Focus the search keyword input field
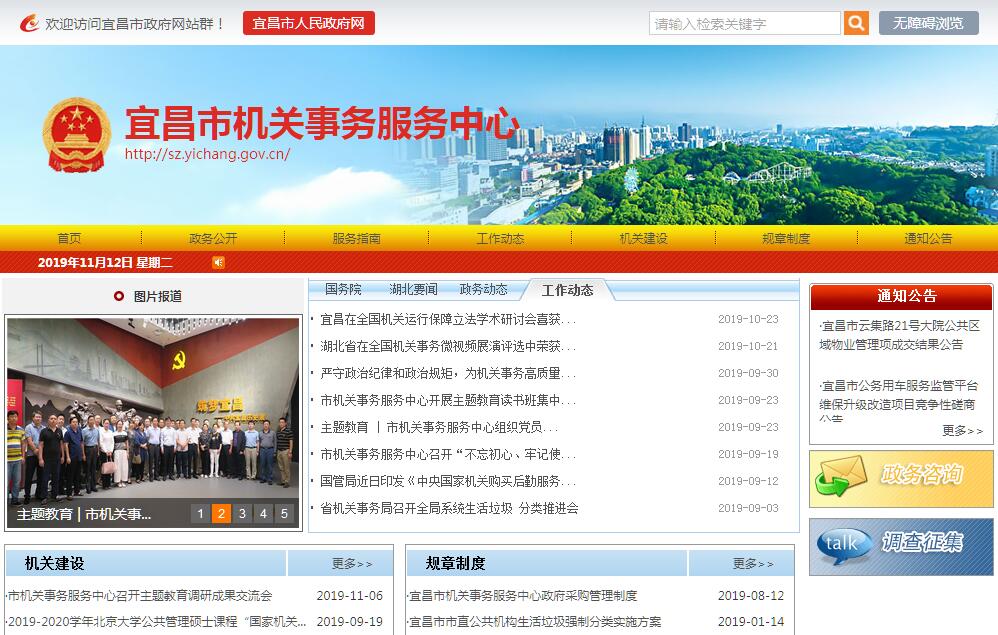998x635 pixels. tap(745, 23)
